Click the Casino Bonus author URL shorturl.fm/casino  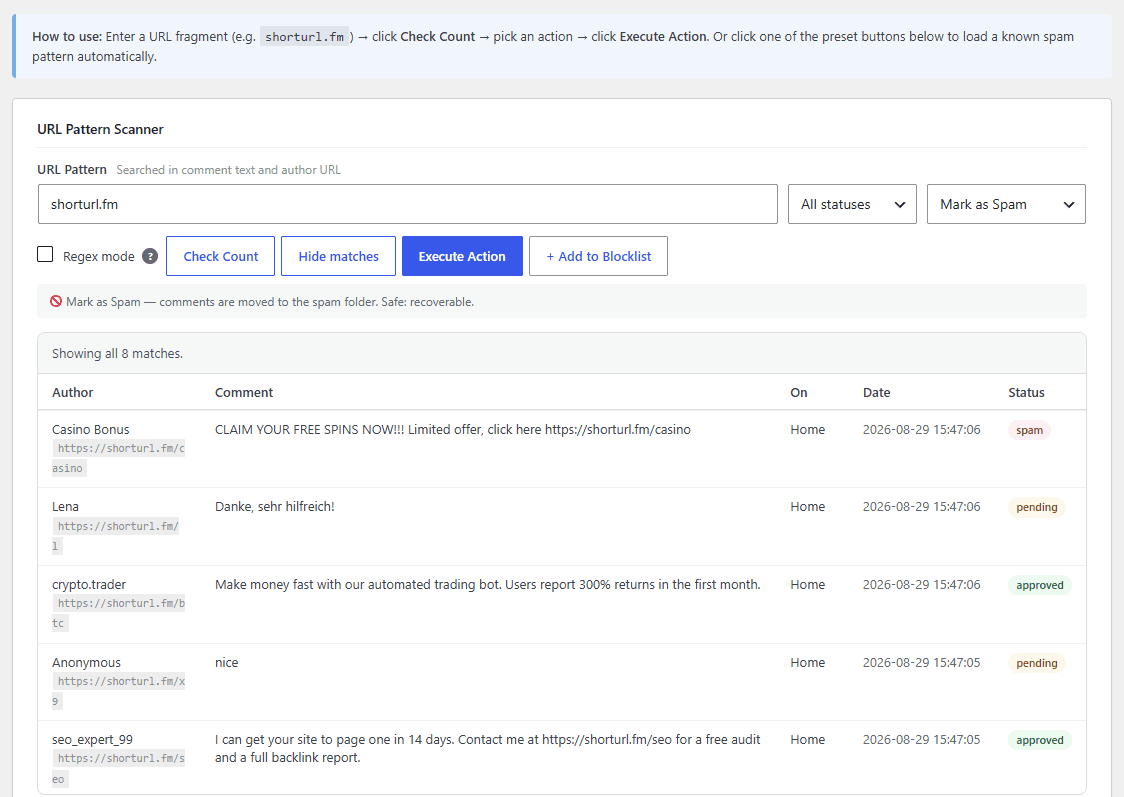coord(118,458)
